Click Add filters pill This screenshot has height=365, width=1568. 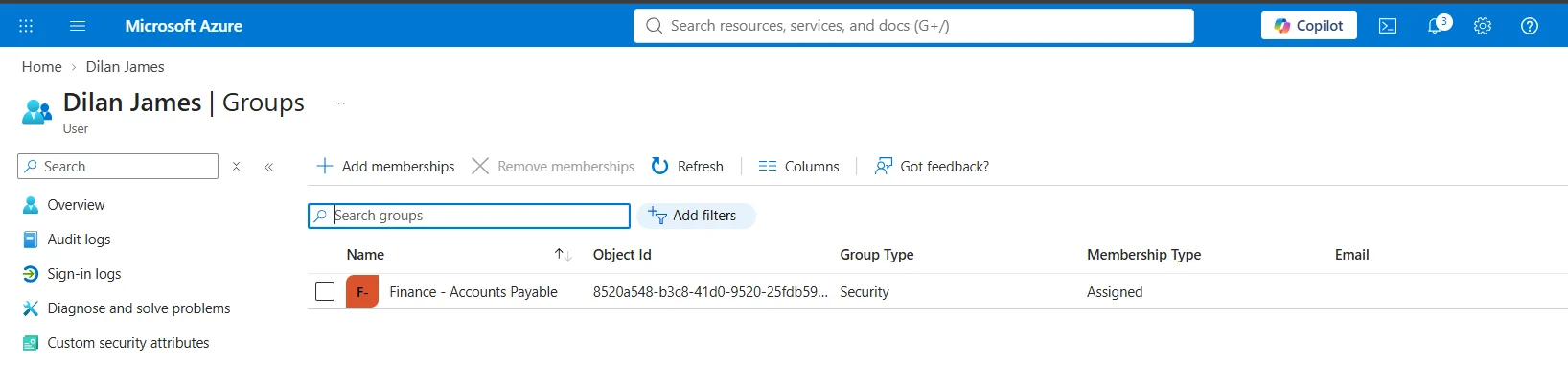coord(697,216)
